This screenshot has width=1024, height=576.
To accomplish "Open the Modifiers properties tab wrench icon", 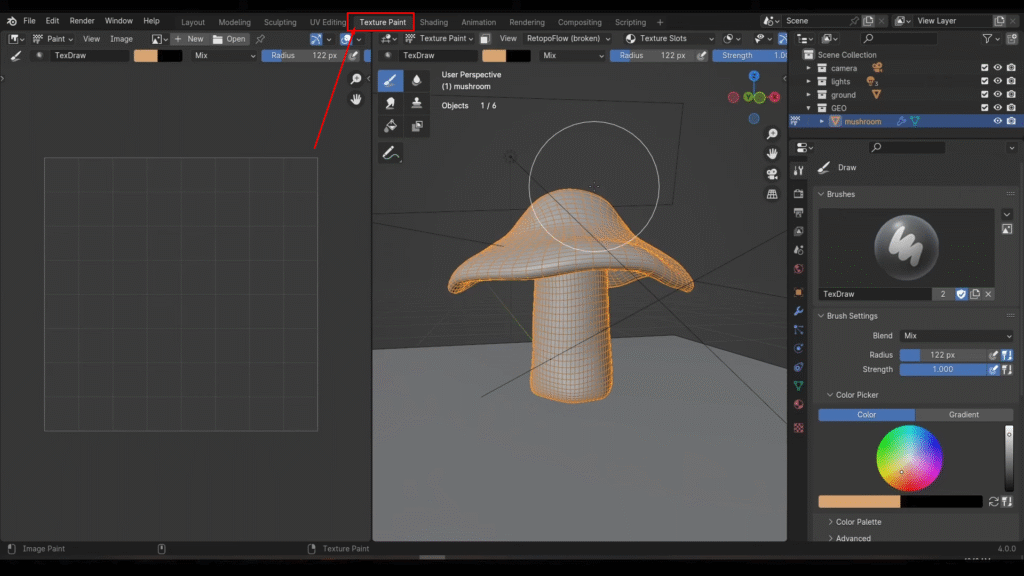I will (x=798, y=311).
